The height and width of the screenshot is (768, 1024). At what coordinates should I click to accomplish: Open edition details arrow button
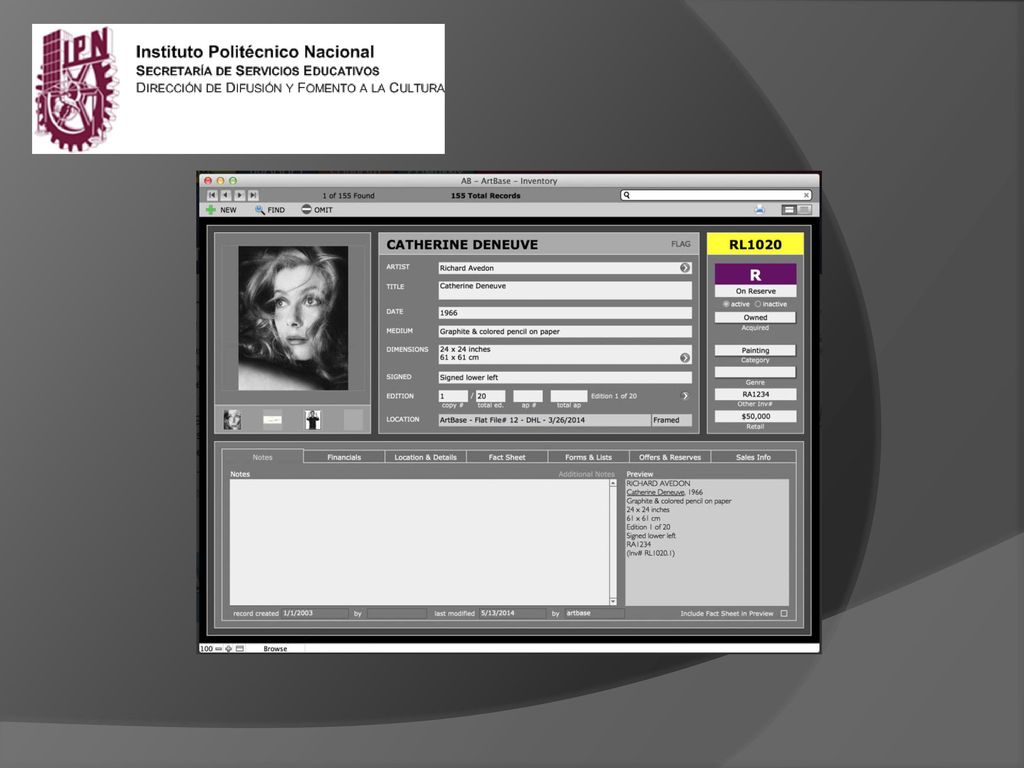point(684,396)
